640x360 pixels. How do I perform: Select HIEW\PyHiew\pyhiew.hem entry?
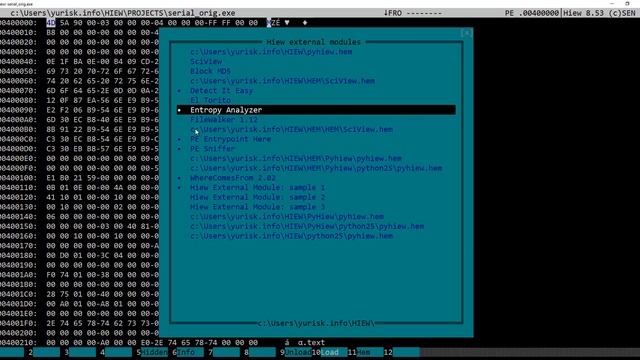[287, 217]
